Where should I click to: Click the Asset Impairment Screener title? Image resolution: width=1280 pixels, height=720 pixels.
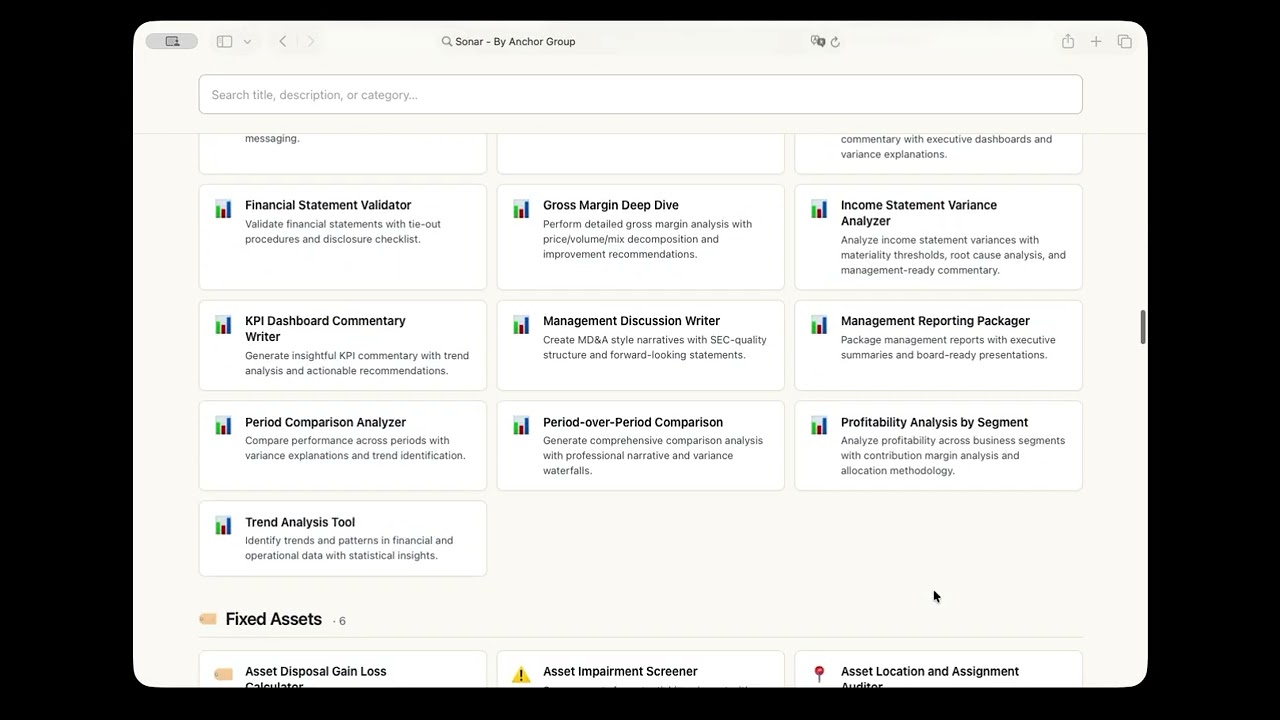620,671
